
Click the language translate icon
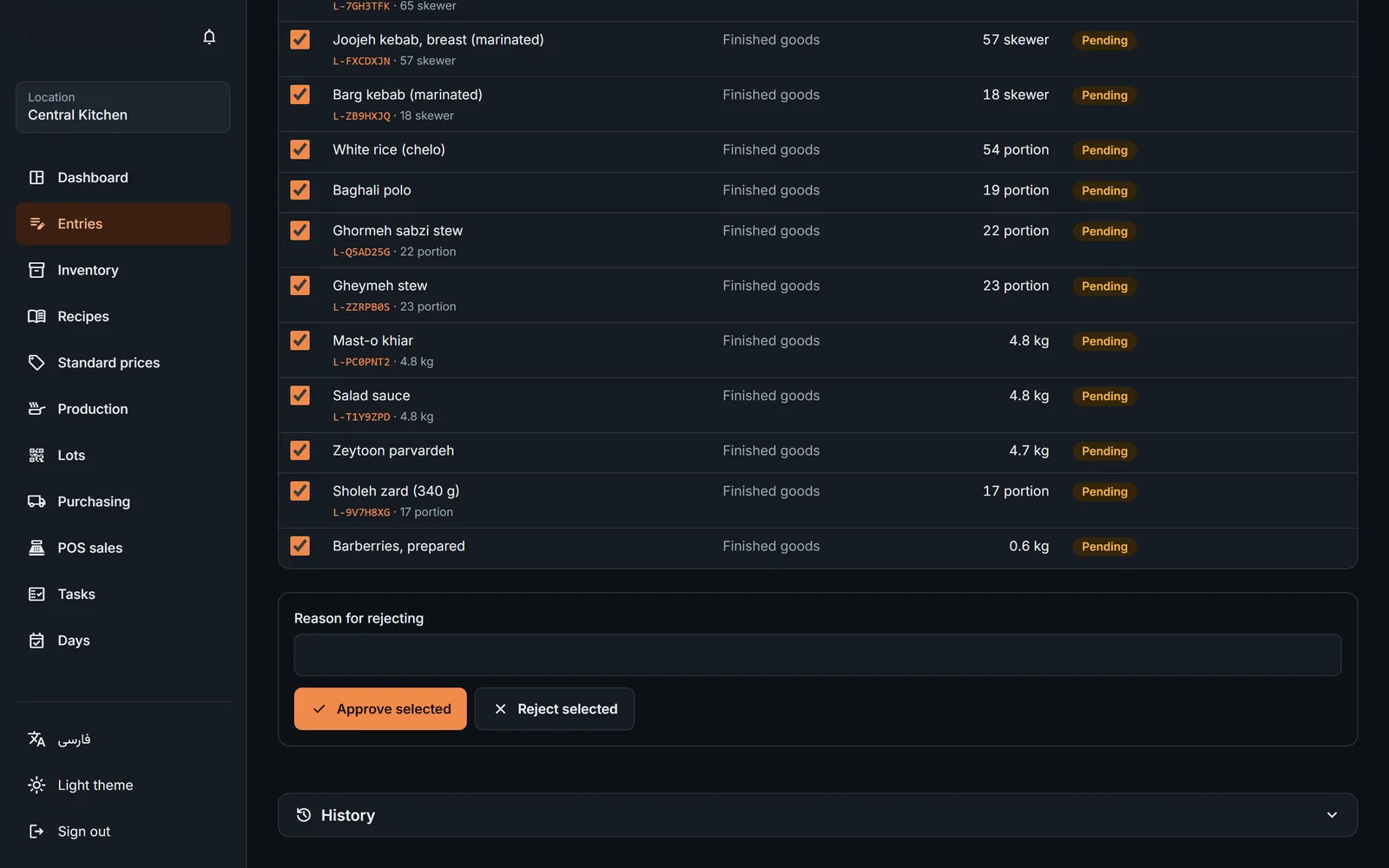click(36, 739)
